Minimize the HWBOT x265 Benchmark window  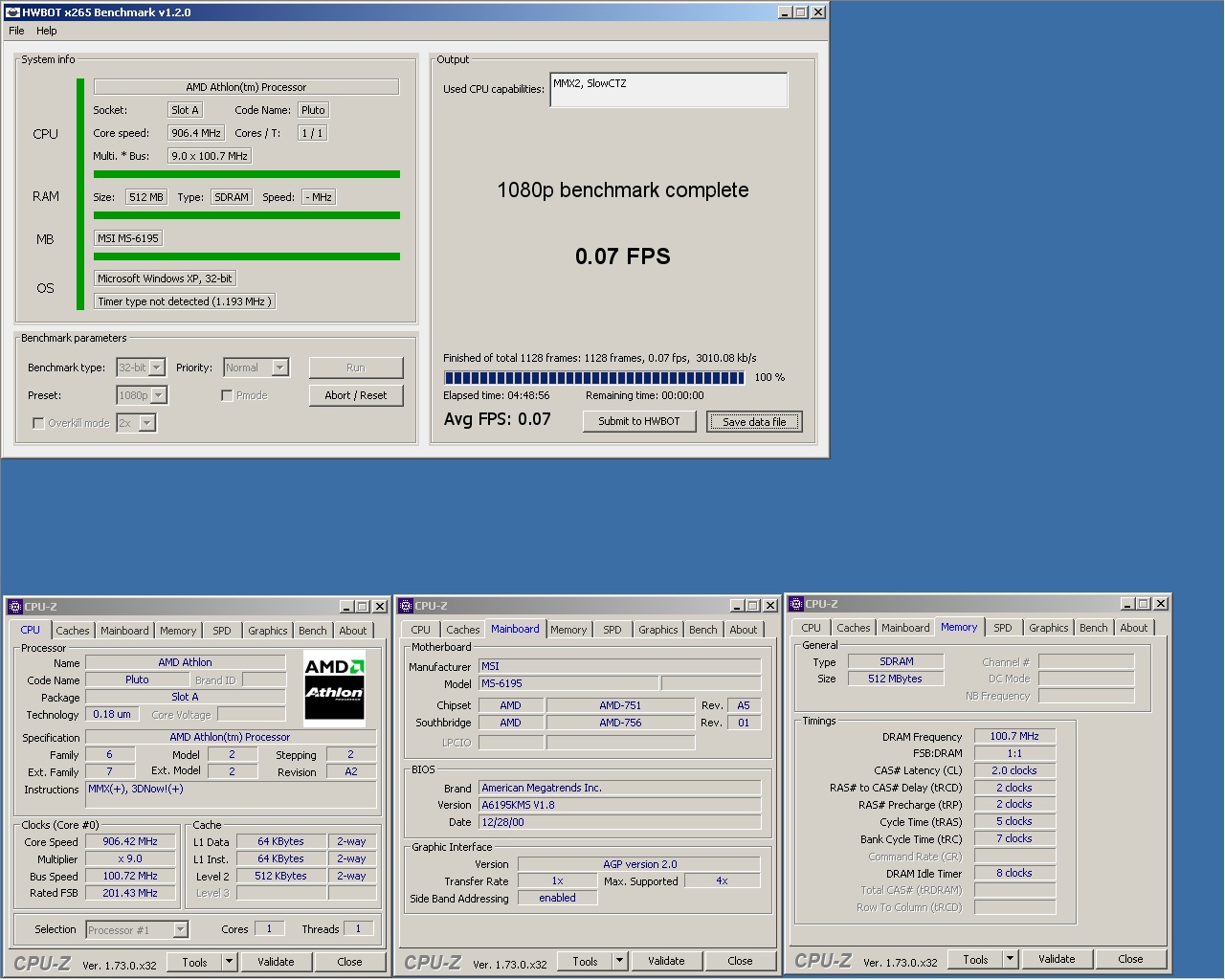[x=785, y=12]
